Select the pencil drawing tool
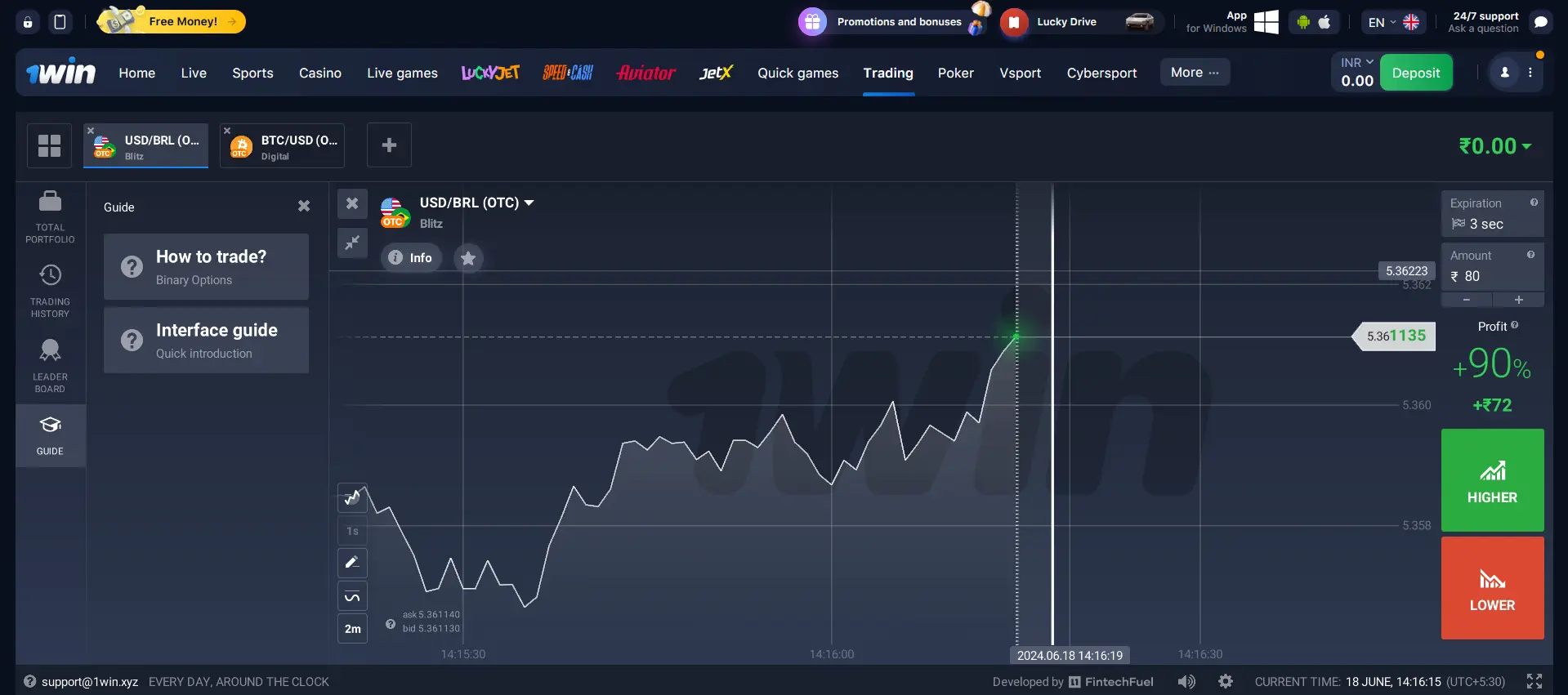 click(352, 563)
